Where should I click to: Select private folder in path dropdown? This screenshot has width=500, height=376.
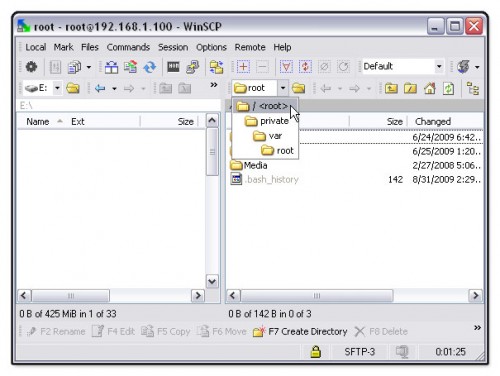[265, 121]
